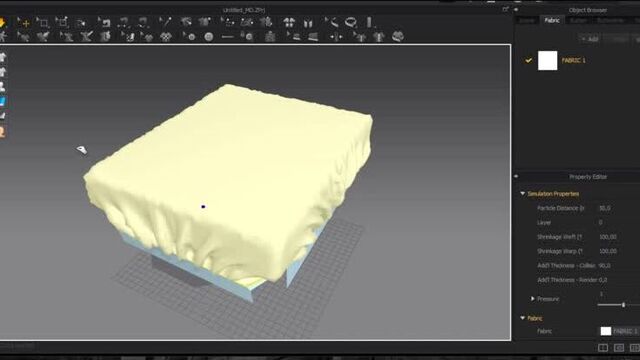
Task: Select the checkered texture edit icon
Action: click(166, 37)
